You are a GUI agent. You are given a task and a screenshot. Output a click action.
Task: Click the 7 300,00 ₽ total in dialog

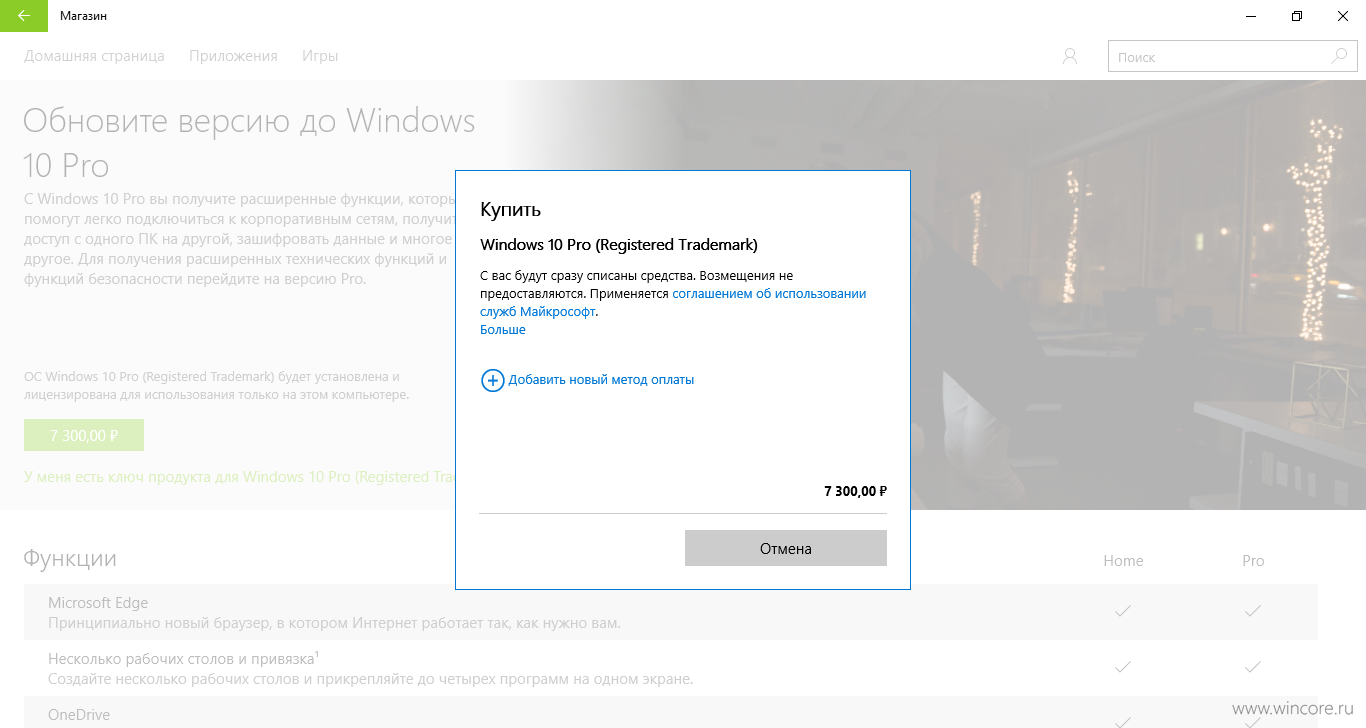pos(855,491)
